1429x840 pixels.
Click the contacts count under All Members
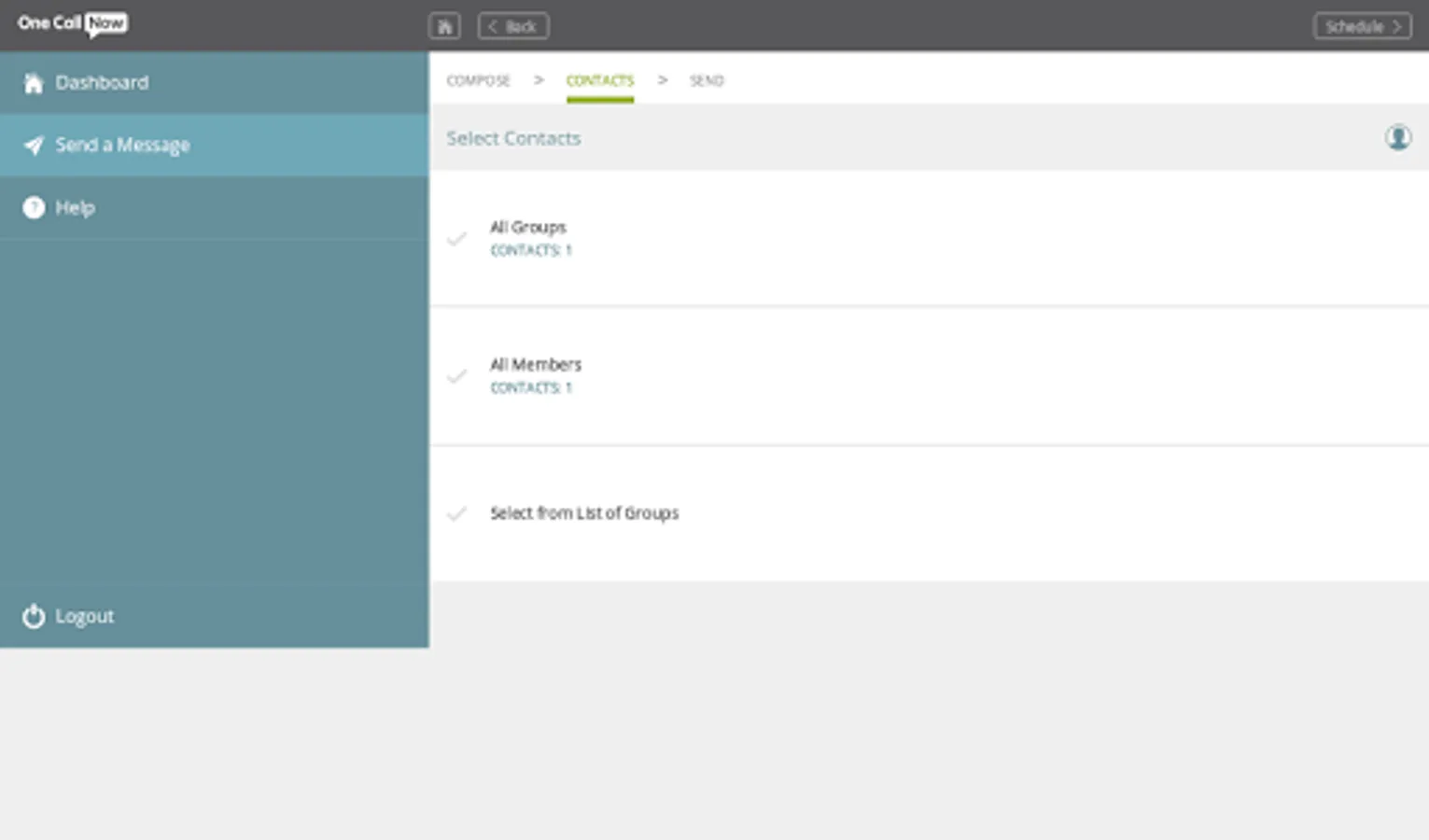[531, 387]
